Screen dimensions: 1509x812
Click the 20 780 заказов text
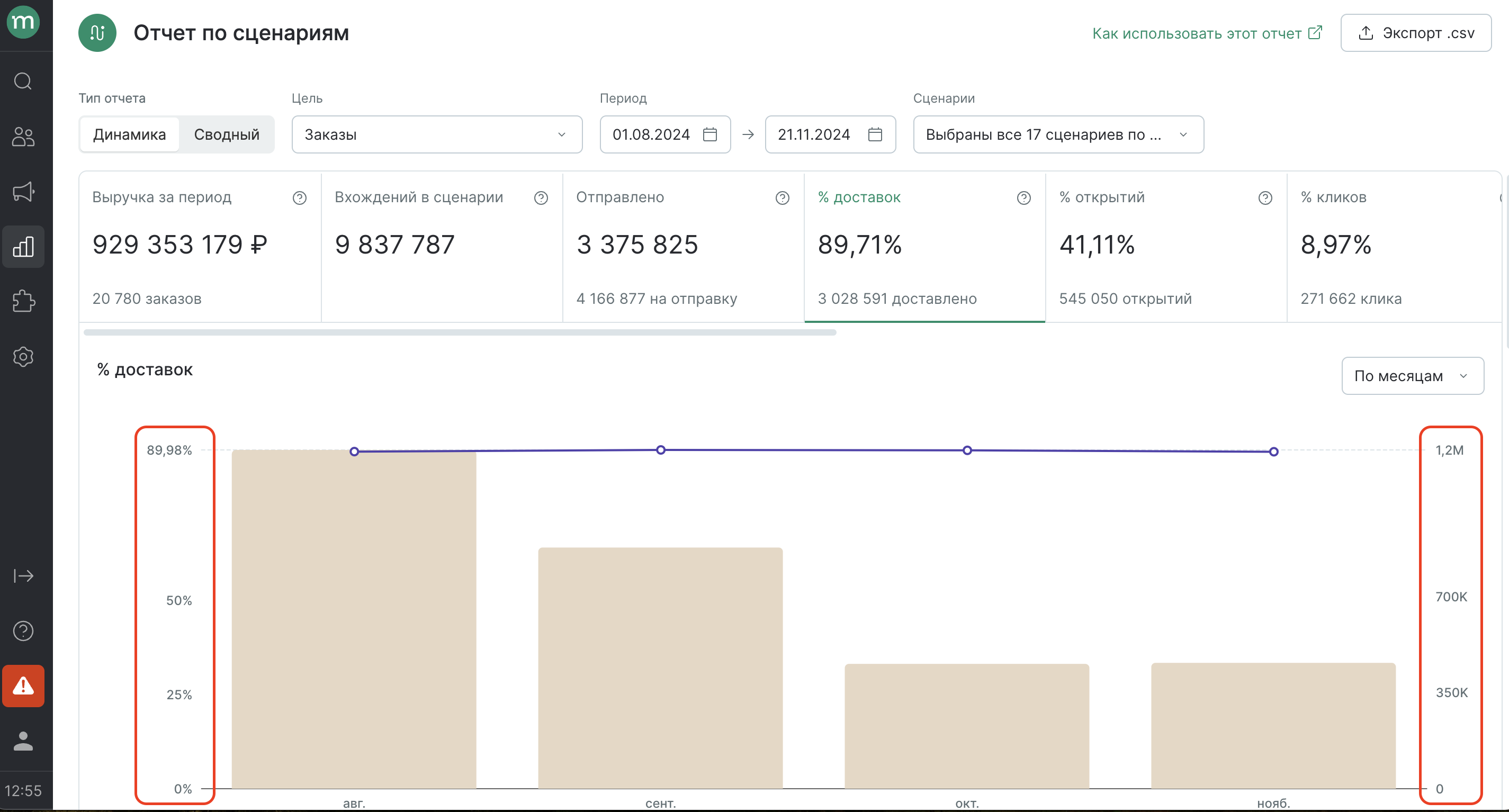[x=147, y=299]
